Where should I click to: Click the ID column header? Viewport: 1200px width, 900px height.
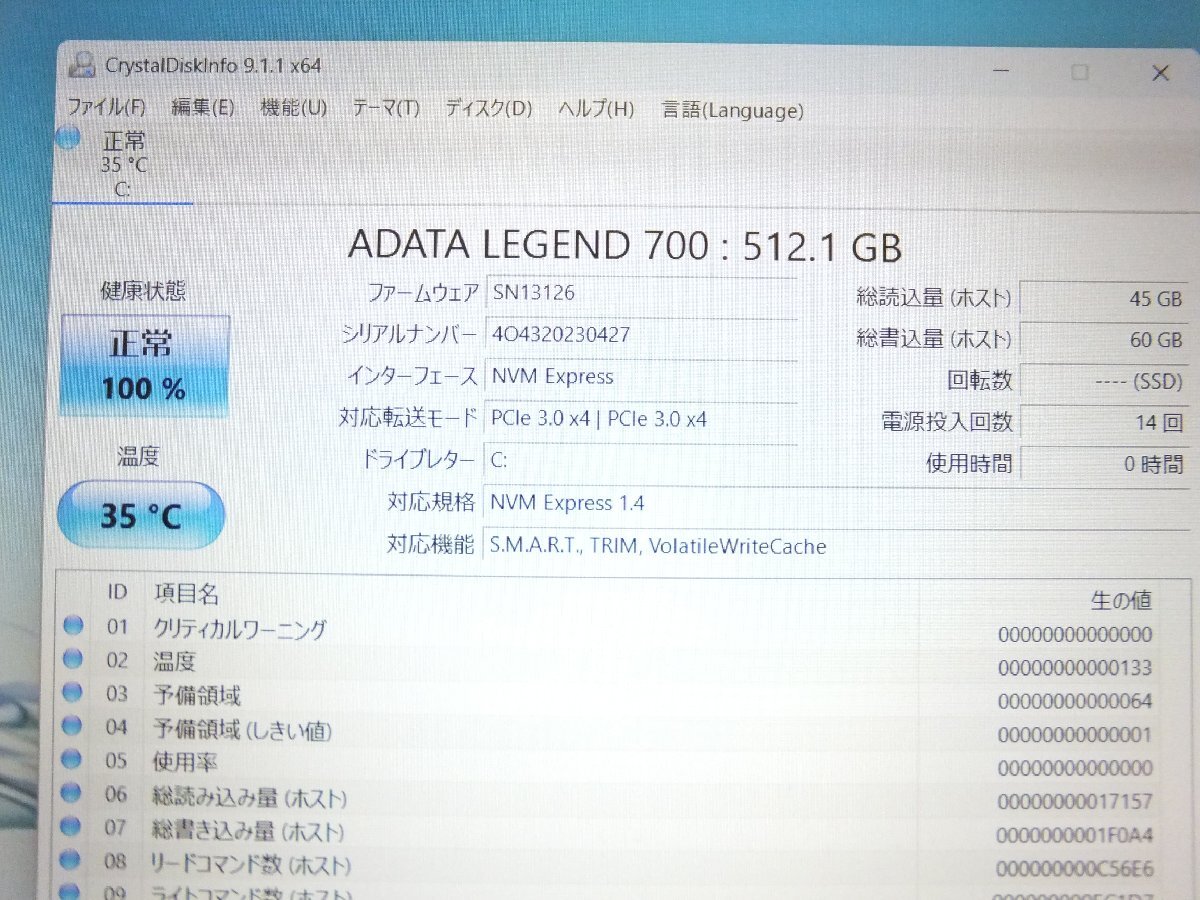click(x=117, y=592)
